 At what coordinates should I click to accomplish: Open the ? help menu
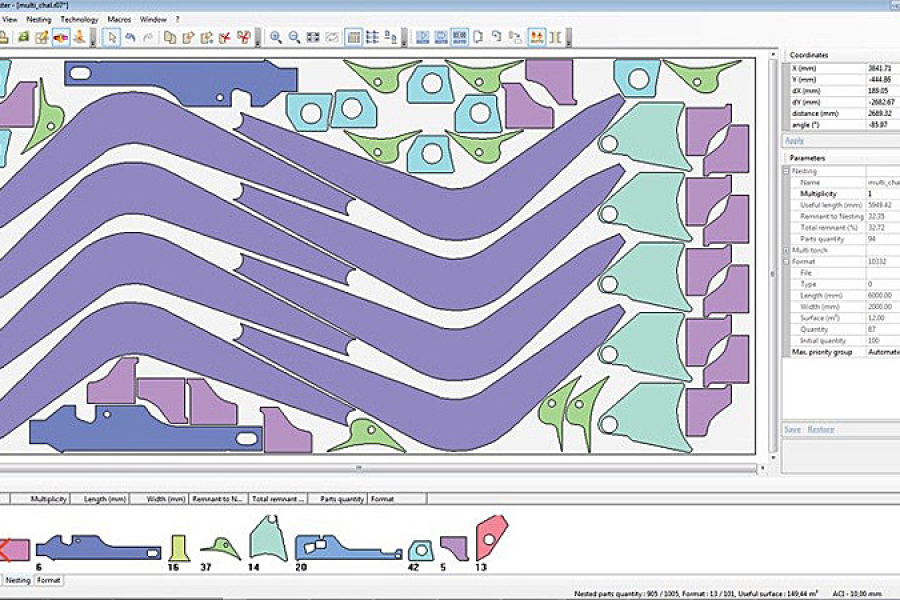pyautogui.click(x=177, y=20)
